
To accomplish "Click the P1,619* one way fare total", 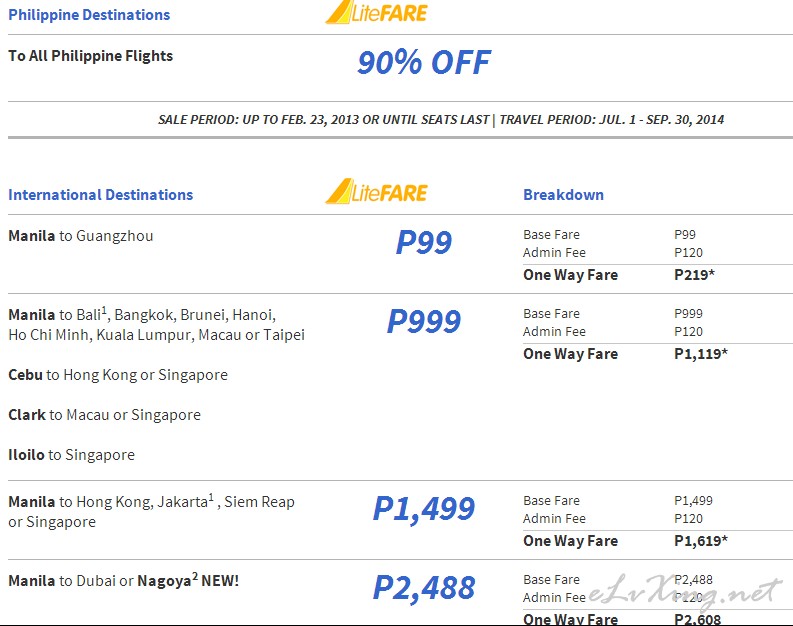I will coord(701,541).
